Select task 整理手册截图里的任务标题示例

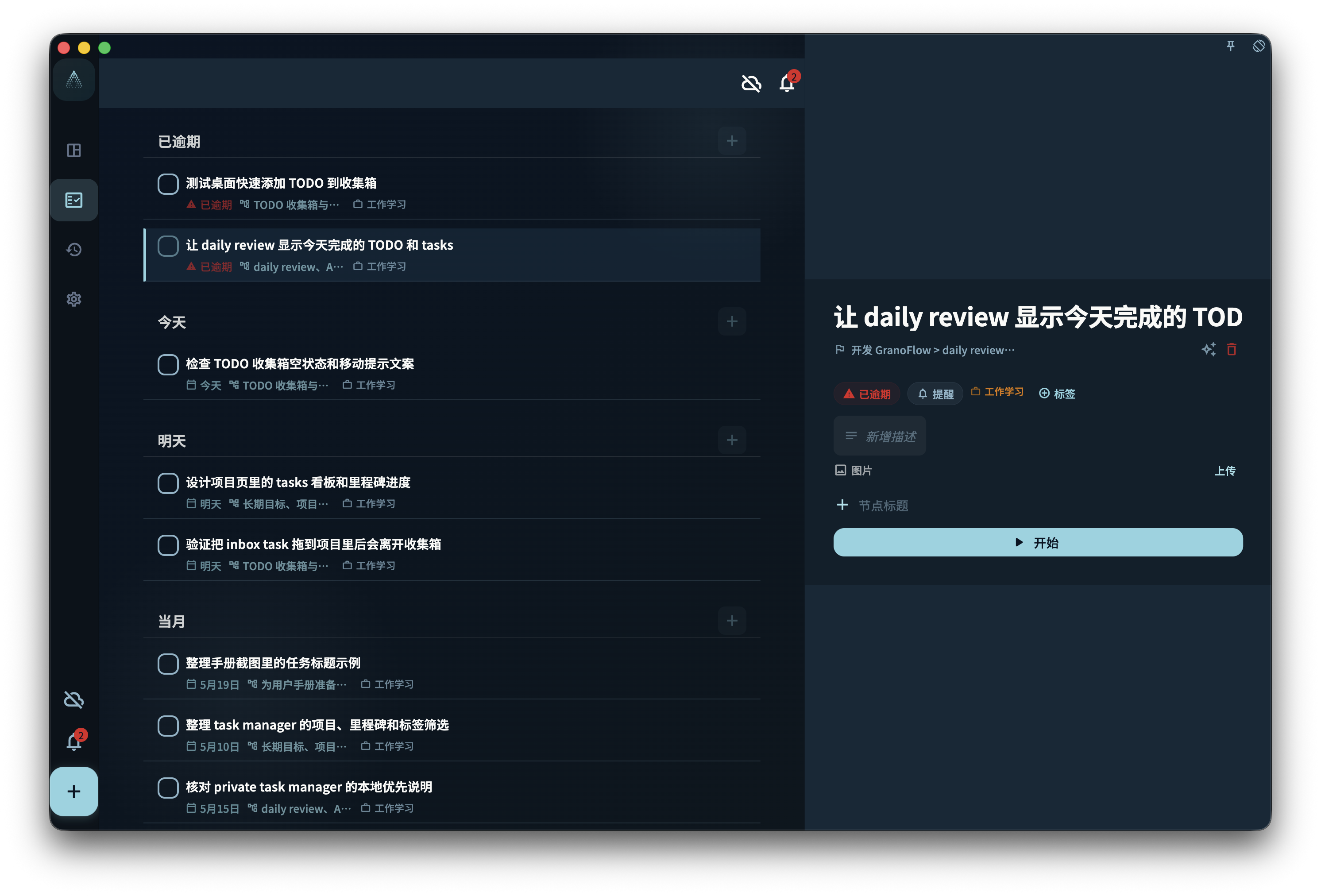tap(452, 672)
